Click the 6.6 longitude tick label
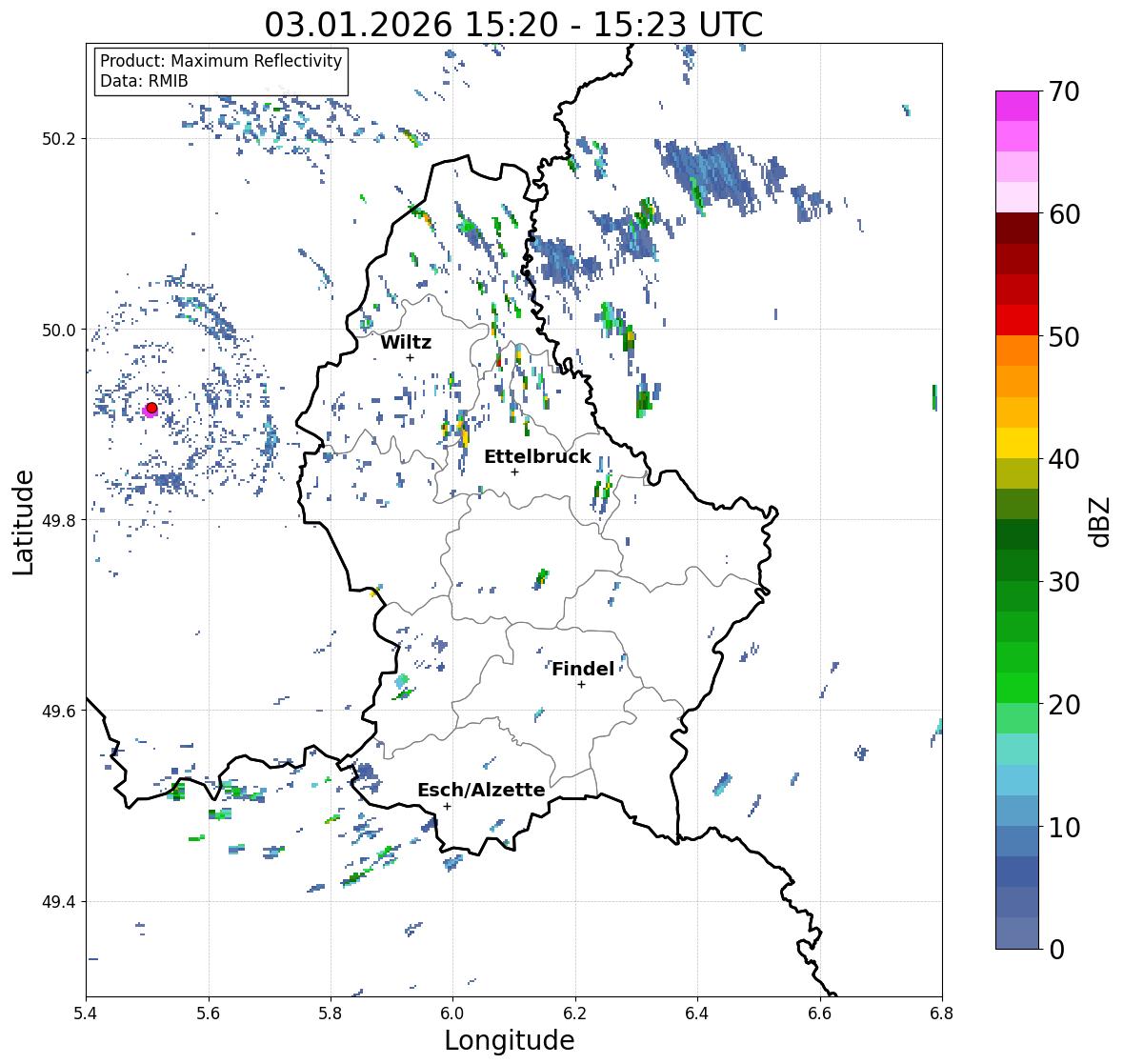The height and width of the screenshot is (1064, 1123). coord(820,1014)
